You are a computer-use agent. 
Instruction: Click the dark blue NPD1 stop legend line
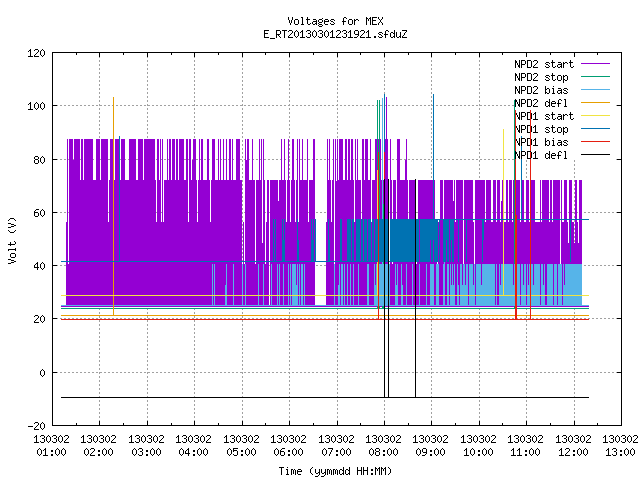(x=595, y=129)
